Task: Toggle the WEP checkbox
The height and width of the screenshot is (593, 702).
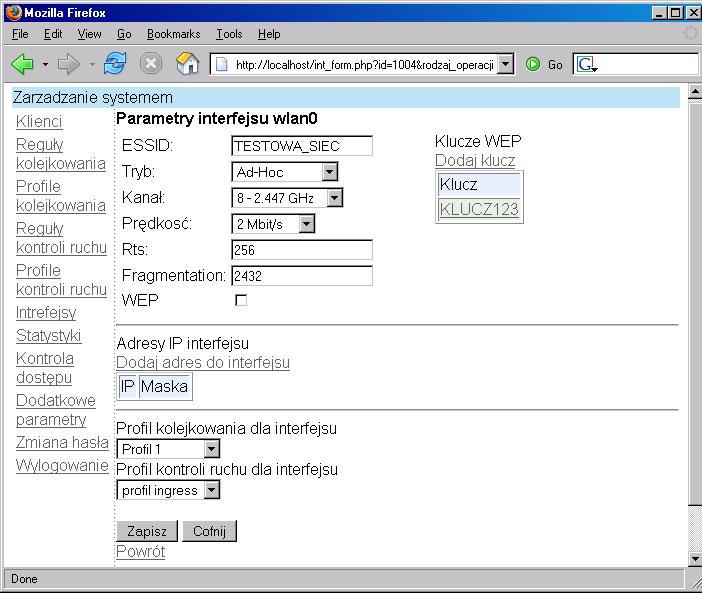Action: tap(241, 300)
